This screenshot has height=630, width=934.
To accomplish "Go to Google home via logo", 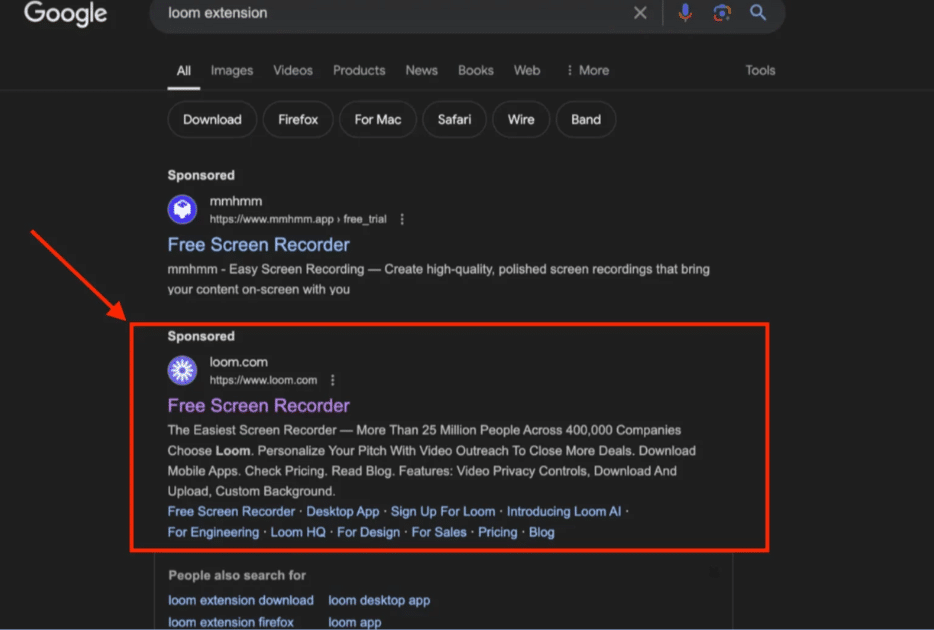I will (64, 14).
